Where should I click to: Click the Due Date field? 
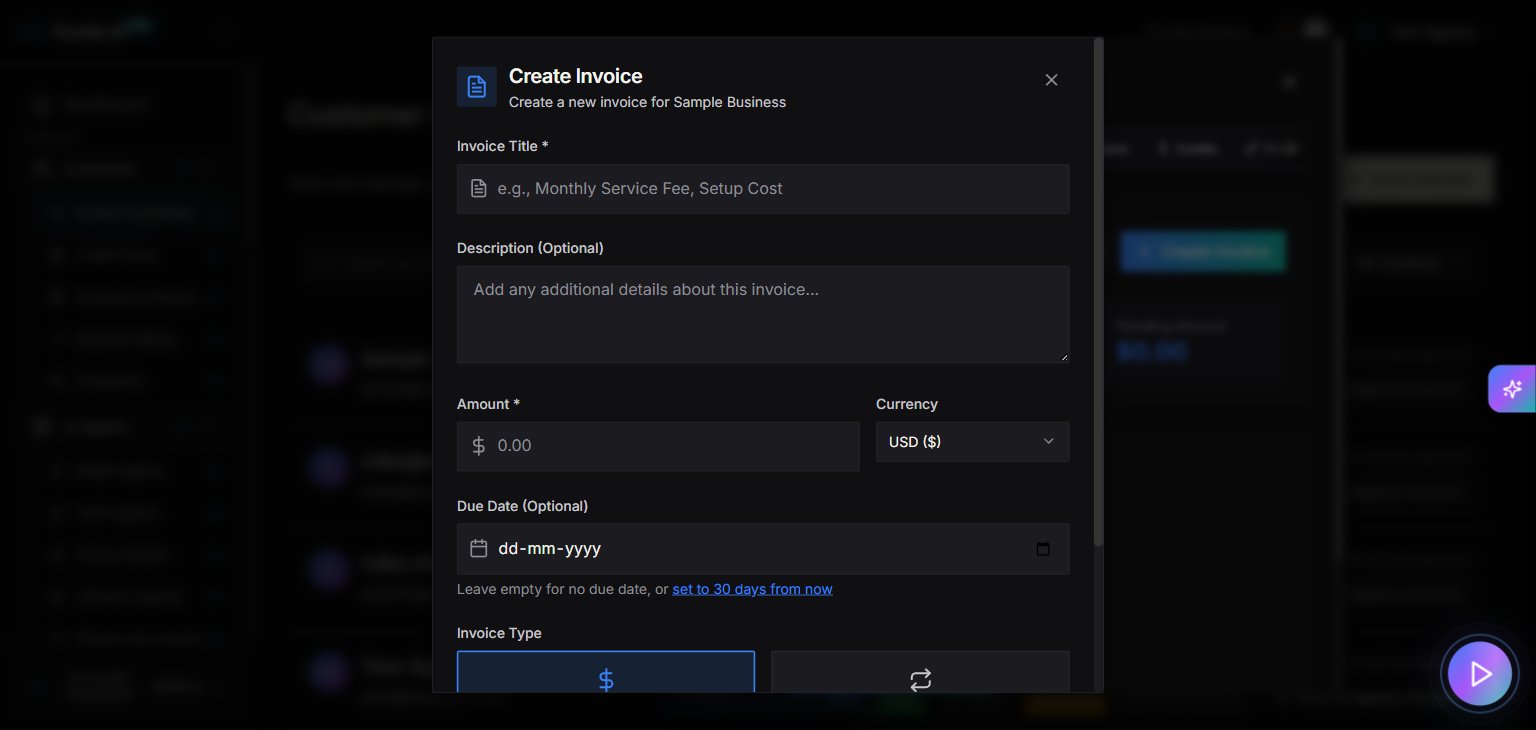coord(763,549)
